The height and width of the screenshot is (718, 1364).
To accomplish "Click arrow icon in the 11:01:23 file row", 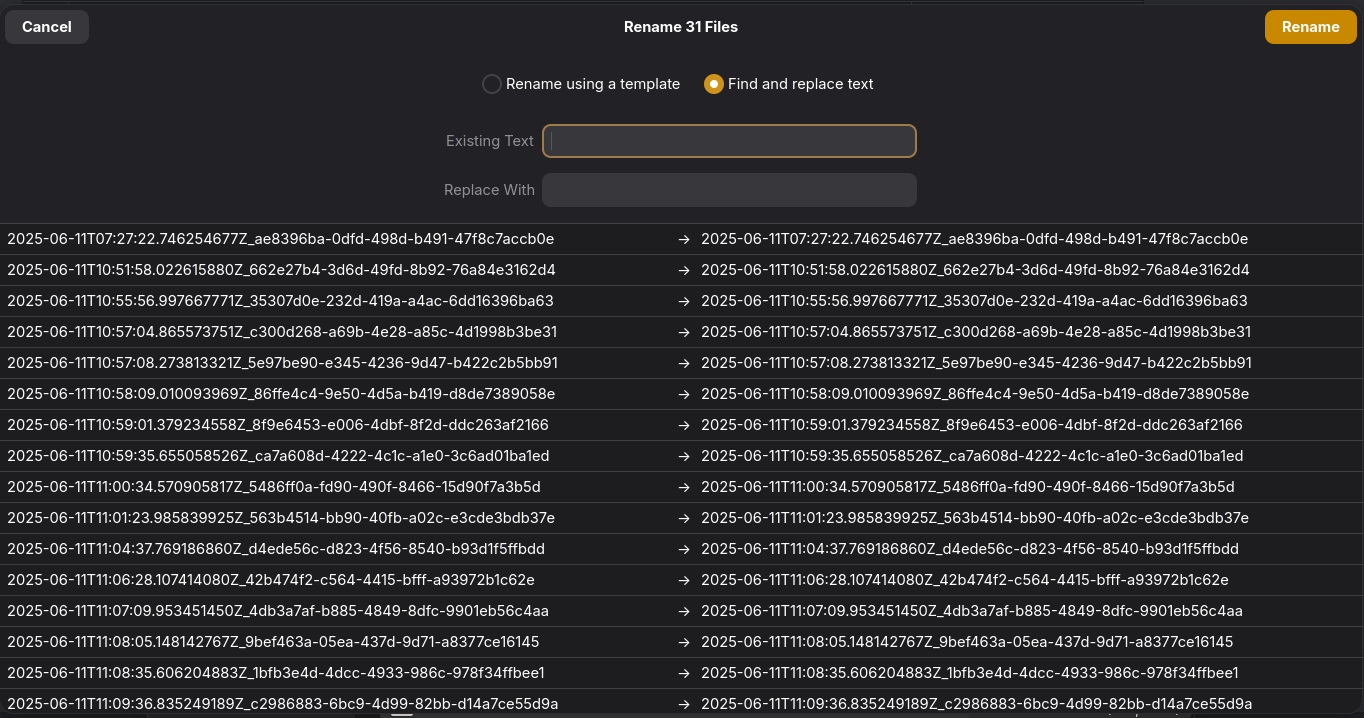I will [684, 518].
